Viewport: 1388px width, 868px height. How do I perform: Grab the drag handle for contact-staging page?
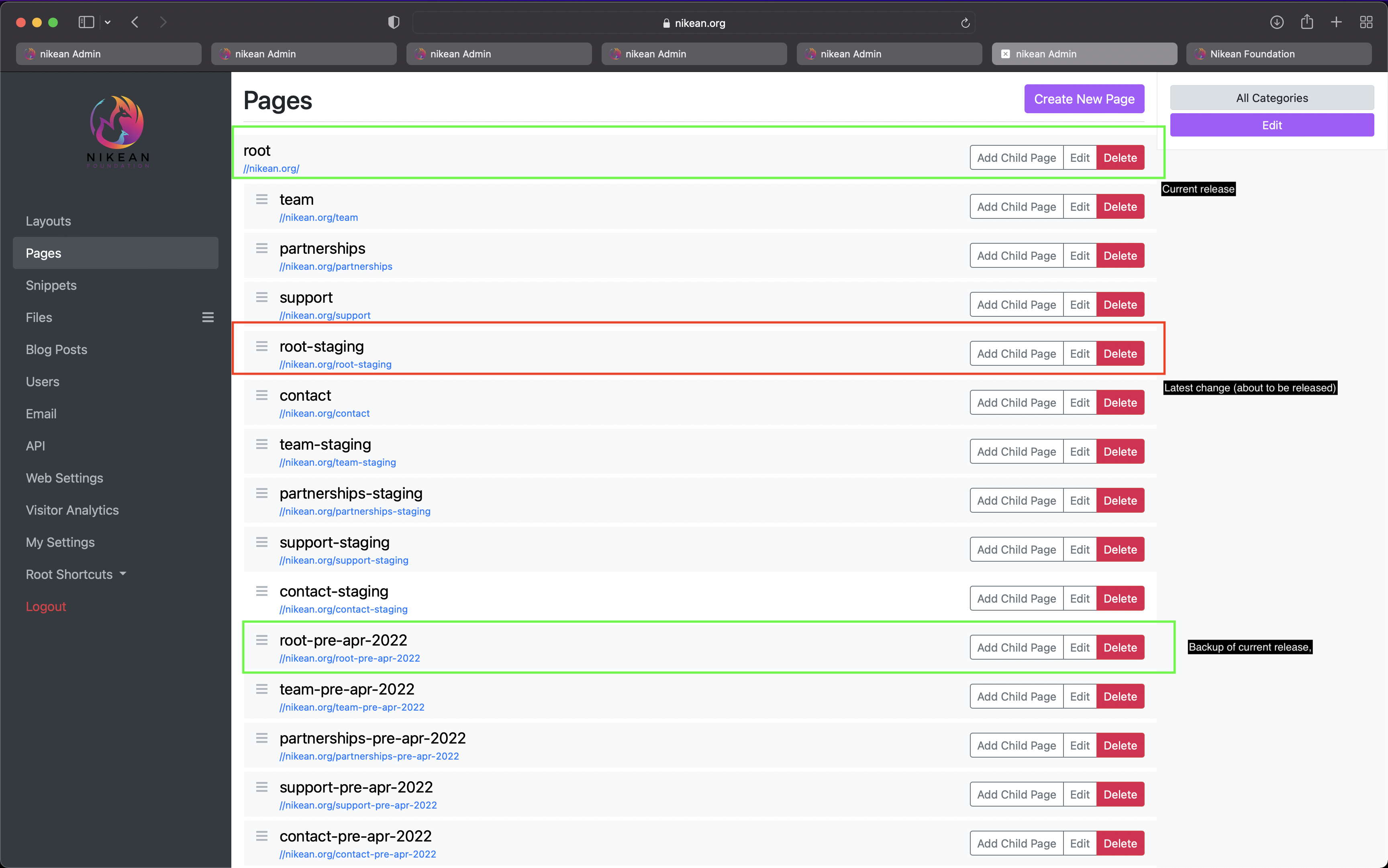pos(262,591)
